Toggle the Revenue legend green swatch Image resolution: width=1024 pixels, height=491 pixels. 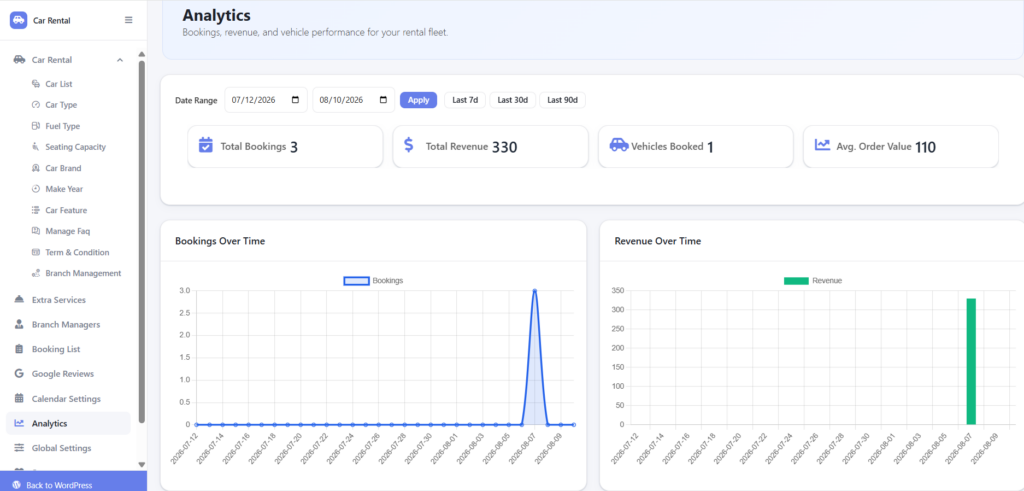pyautogui.click(x=796, y=281)
